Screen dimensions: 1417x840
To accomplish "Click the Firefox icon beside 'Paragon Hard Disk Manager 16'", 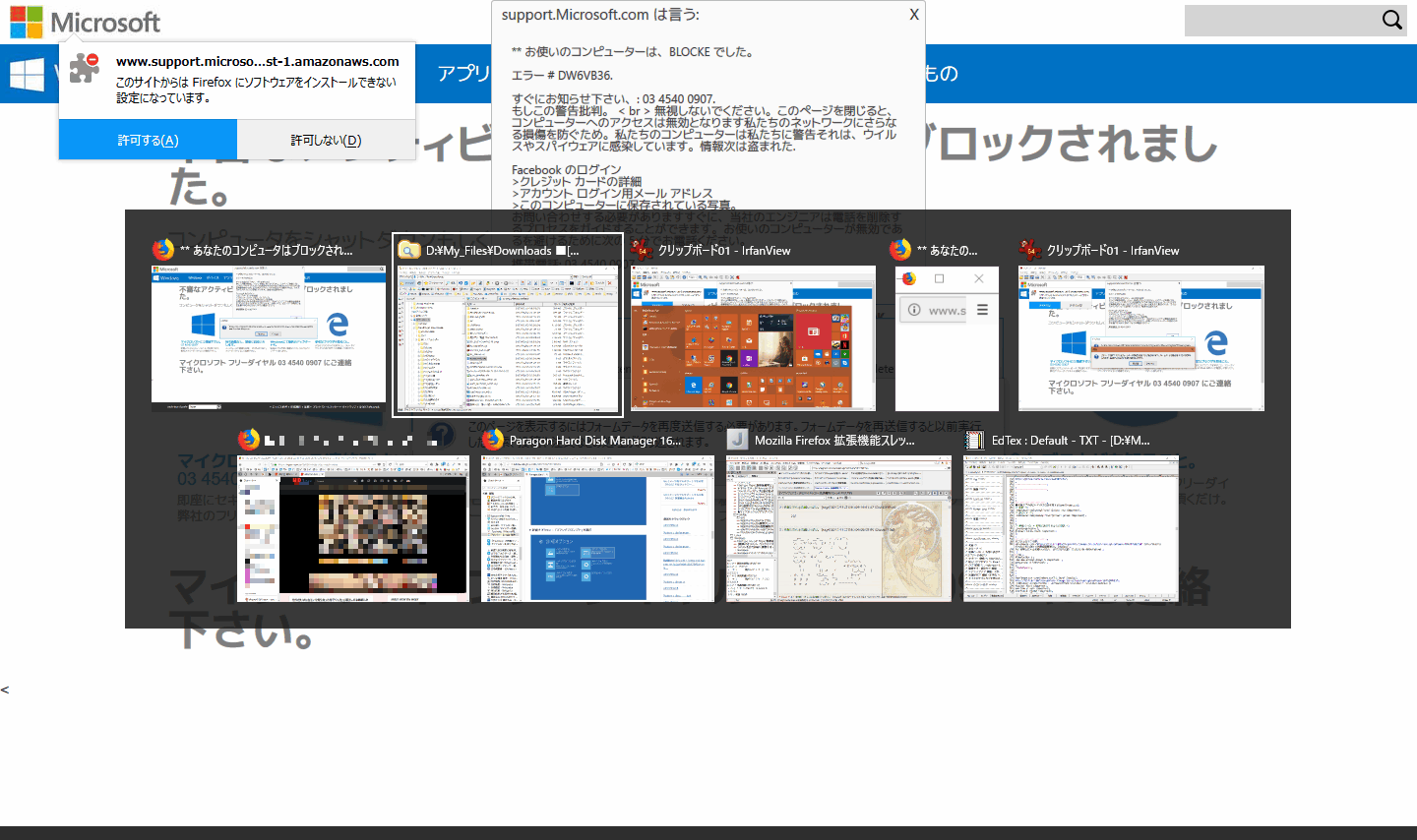I will (x=493, y=440).
